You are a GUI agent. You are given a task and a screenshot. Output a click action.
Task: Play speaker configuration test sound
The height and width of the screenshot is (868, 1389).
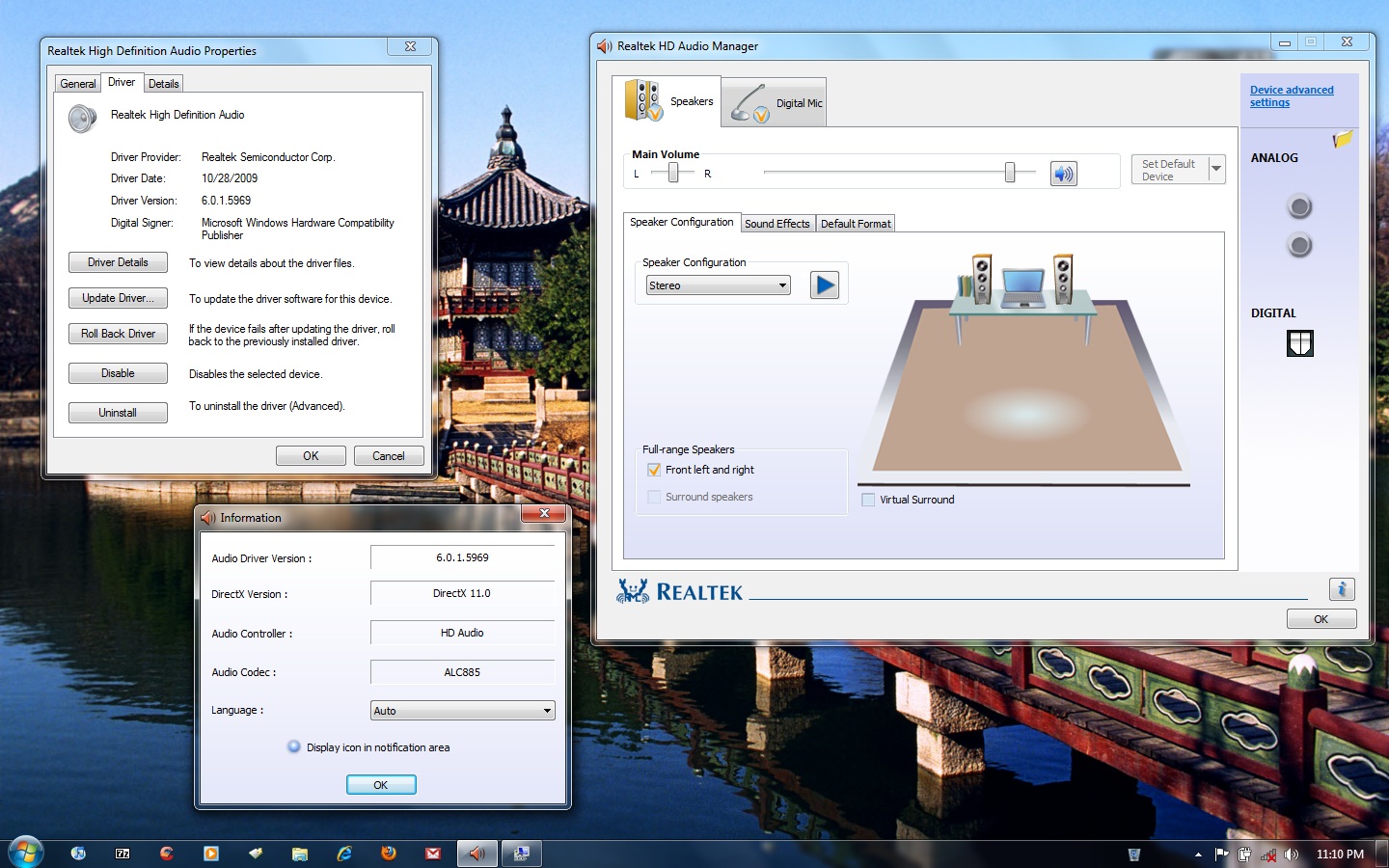pyautogui.click(x=824, y=285)
